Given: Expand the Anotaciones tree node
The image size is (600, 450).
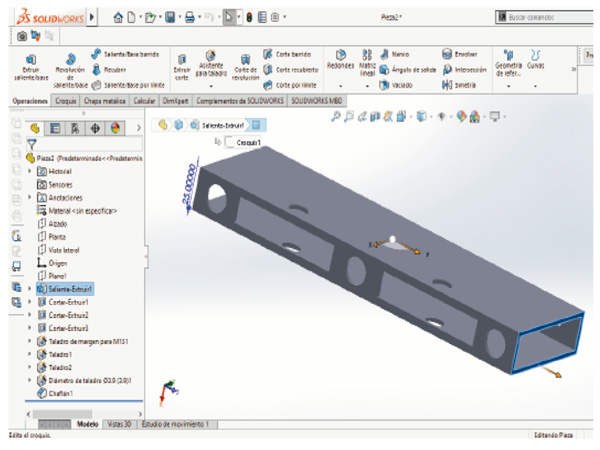Looking at the screenshot, I should point(30,197).
